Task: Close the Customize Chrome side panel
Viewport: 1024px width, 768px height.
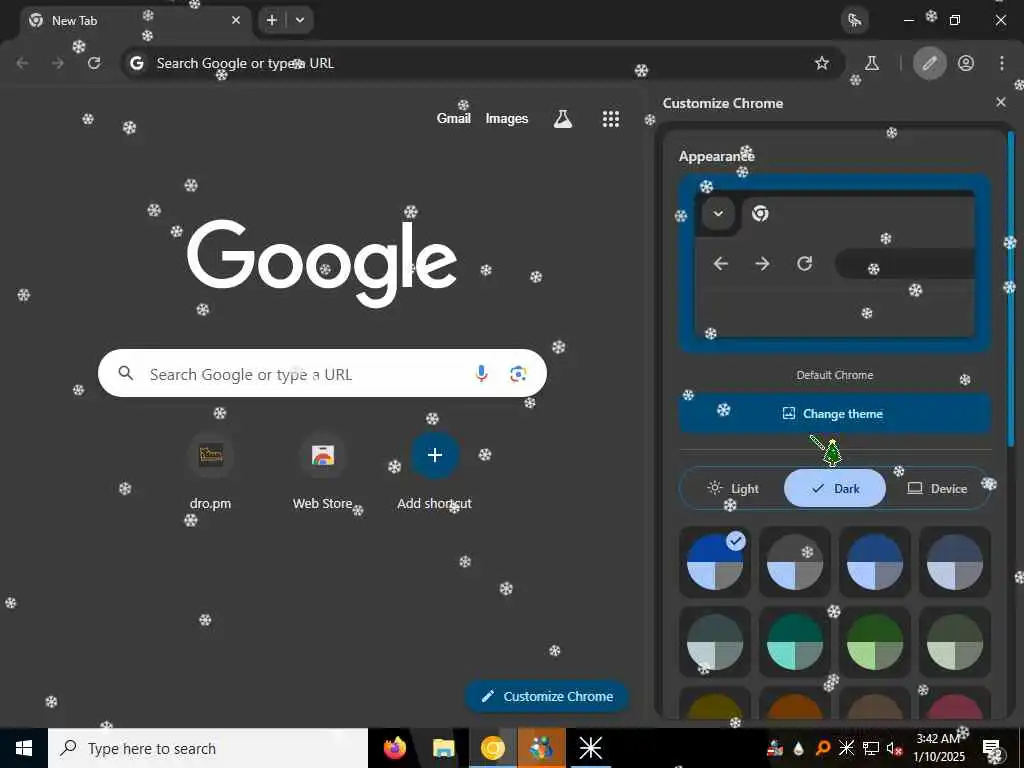Action: click(1000, 103)
